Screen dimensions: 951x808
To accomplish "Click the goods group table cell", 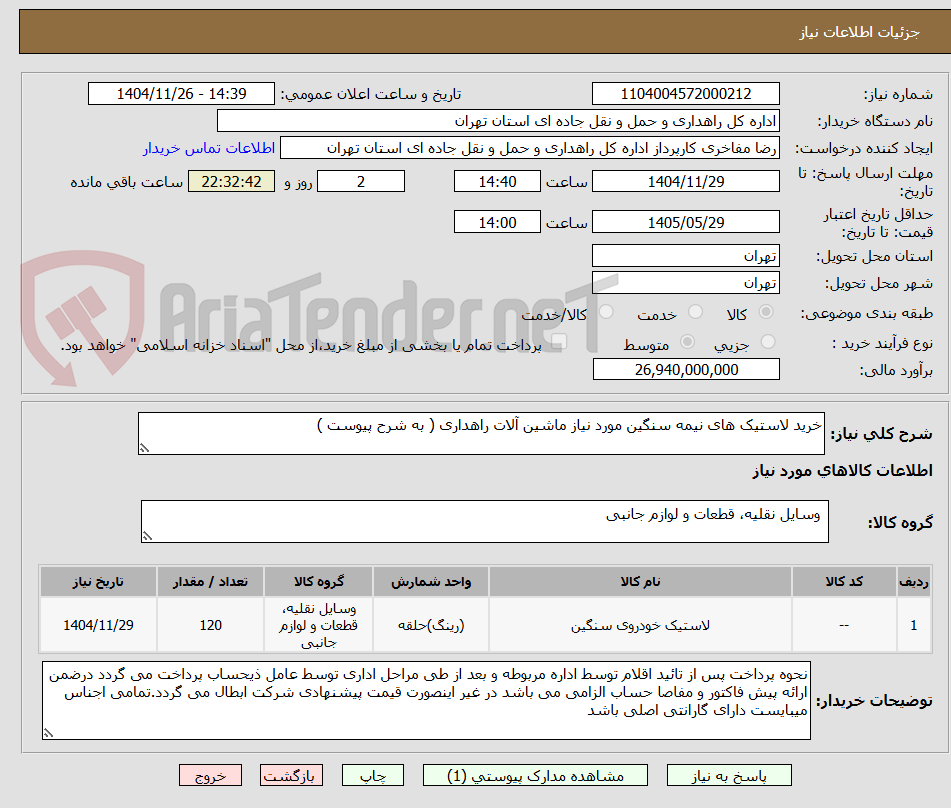I will click(318, 625).
